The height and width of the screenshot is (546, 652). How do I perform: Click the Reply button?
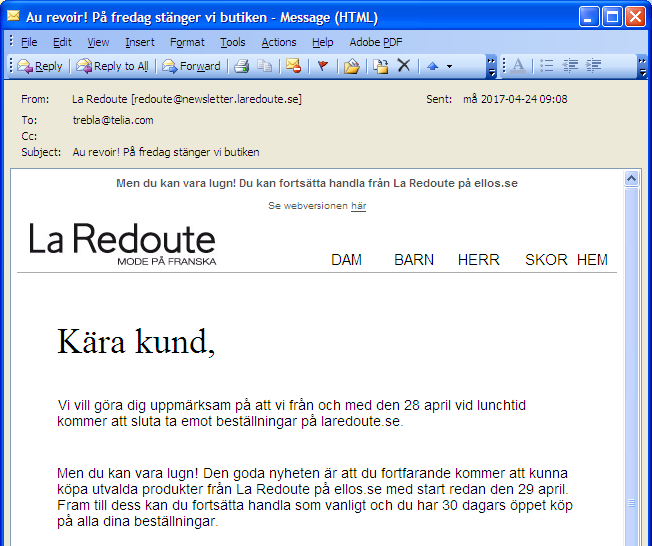coord(40,66)
